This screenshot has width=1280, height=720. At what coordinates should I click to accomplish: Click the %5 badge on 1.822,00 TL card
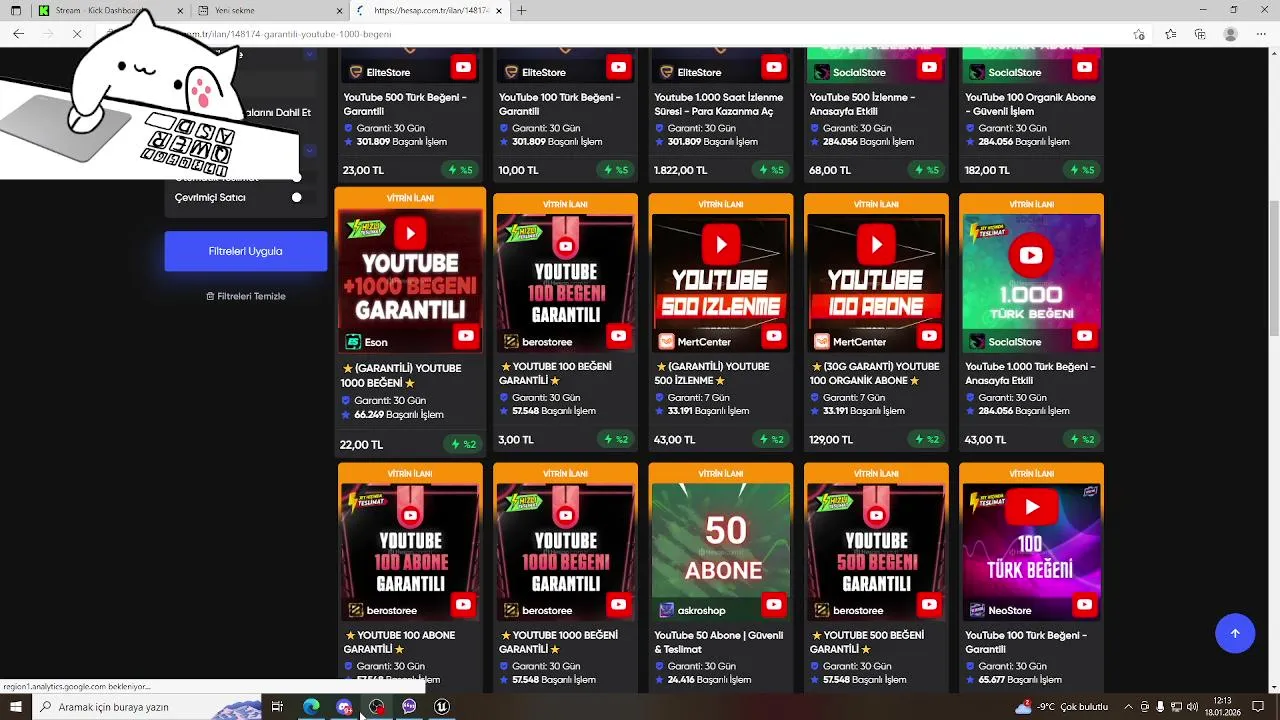pos(770,170)
